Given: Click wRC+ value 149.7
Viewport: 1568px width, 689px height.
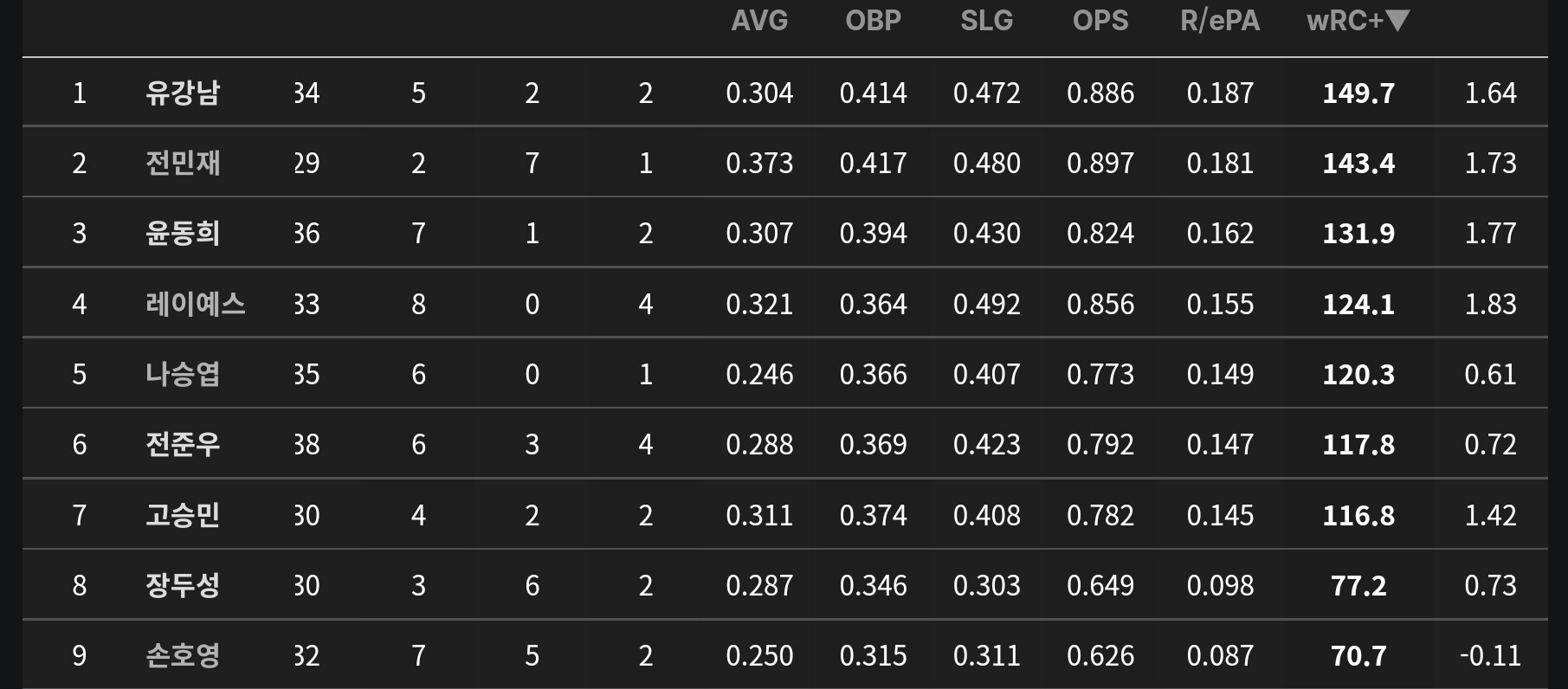Looking at the screenshot, I should pos(1358,93).
